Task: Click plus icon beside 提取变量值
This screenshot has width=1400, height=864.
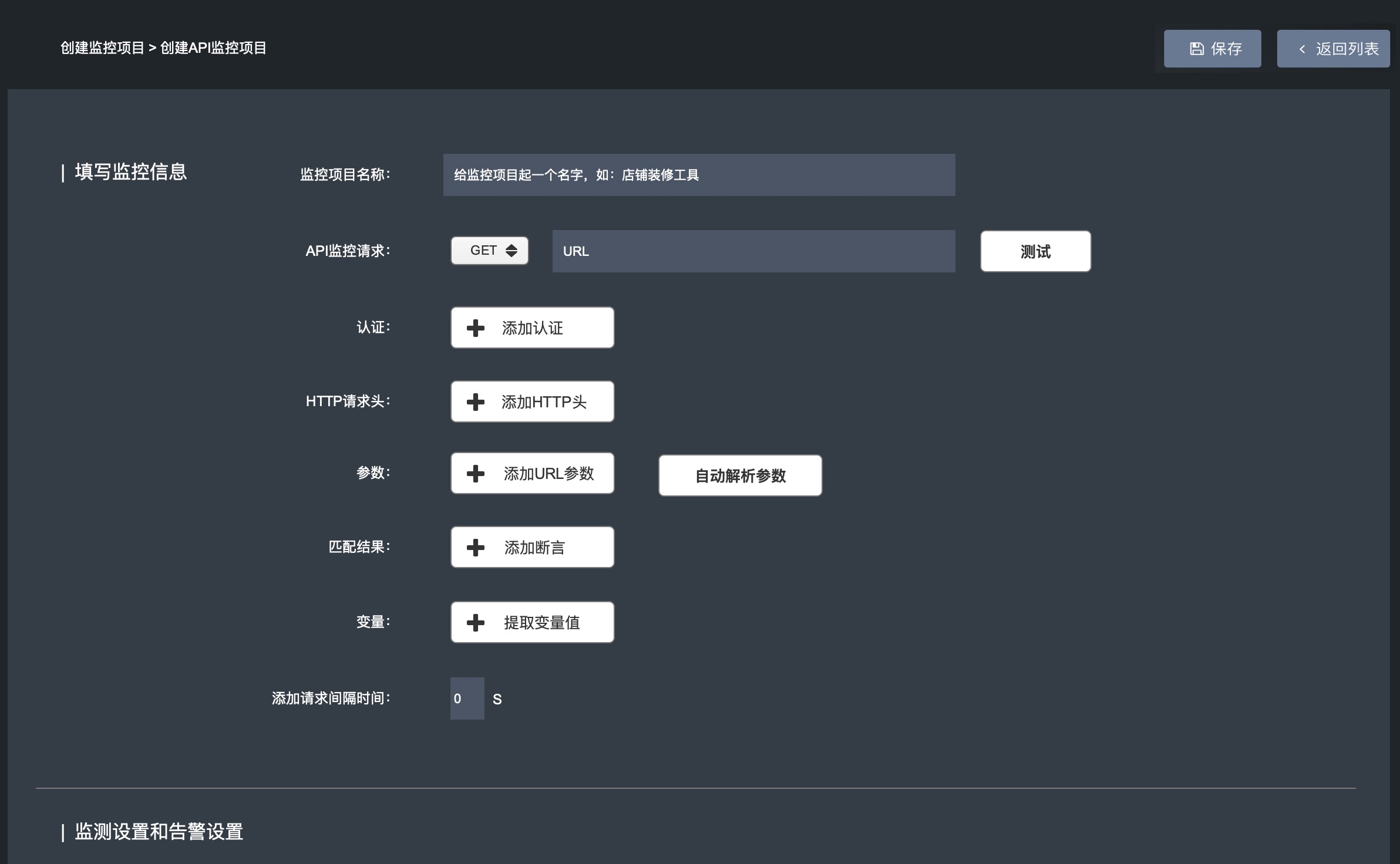Action: click(x=476, y=623)
